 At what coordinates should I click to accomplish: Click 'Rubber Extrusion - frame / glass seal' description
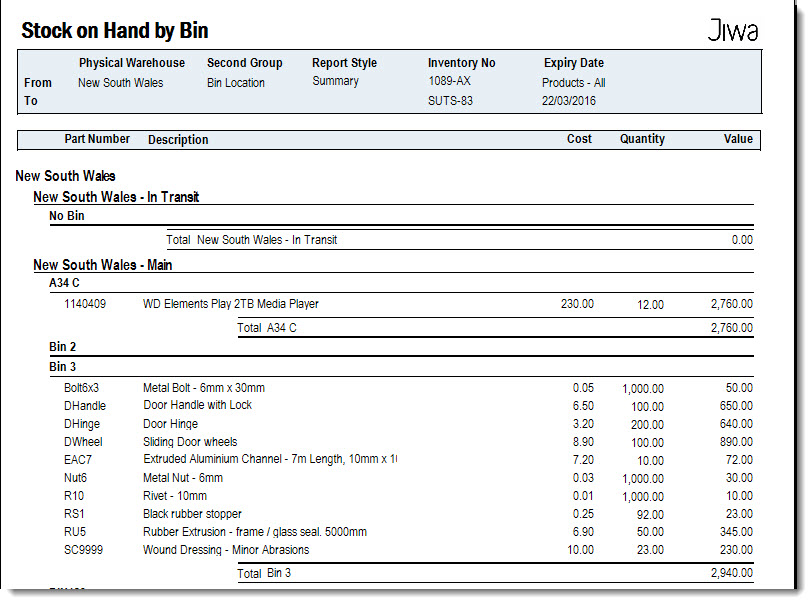[x=255, y=532]
